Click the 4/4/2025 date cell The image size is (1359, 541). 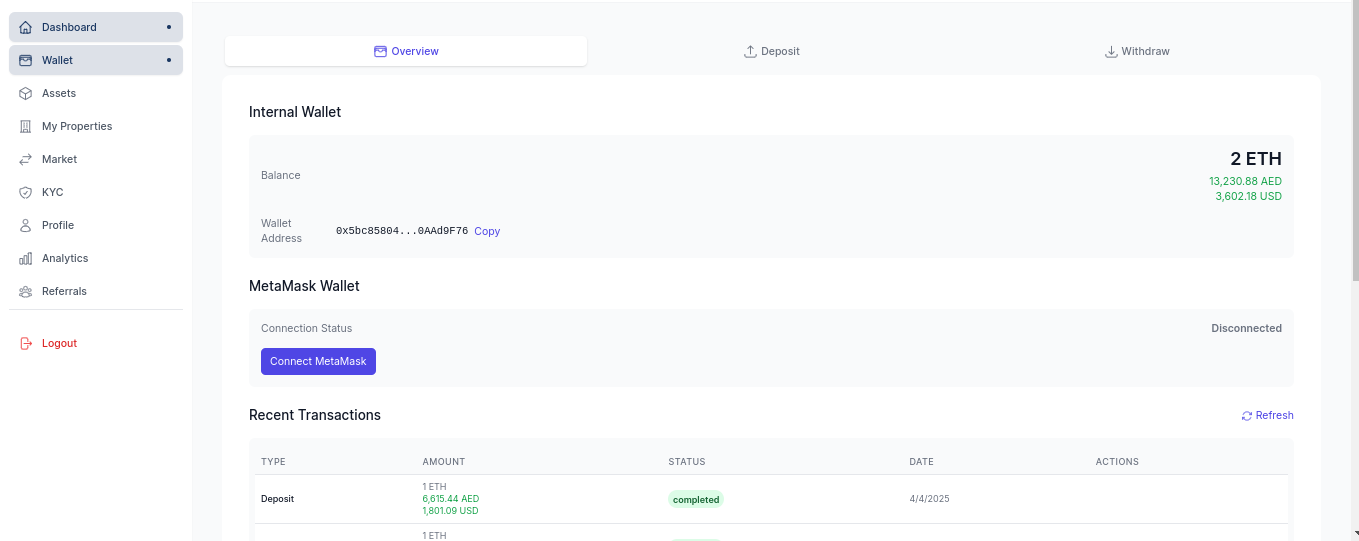929,498
